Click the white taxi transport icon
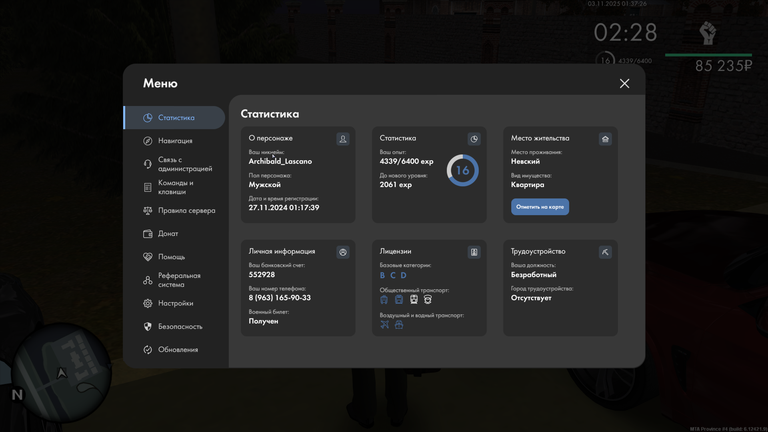Image resolution: width=768 pixels, height=432 pixels. (428, 299)
